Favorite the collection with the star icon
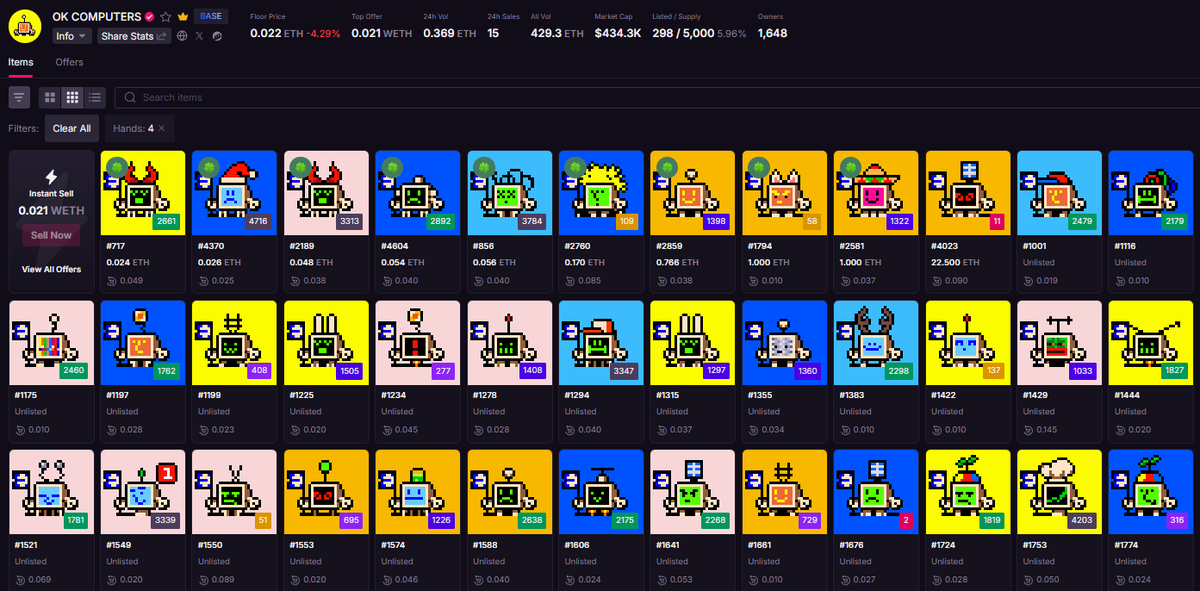Screen dimensions: 1200x591 click(x=166, y=17)
